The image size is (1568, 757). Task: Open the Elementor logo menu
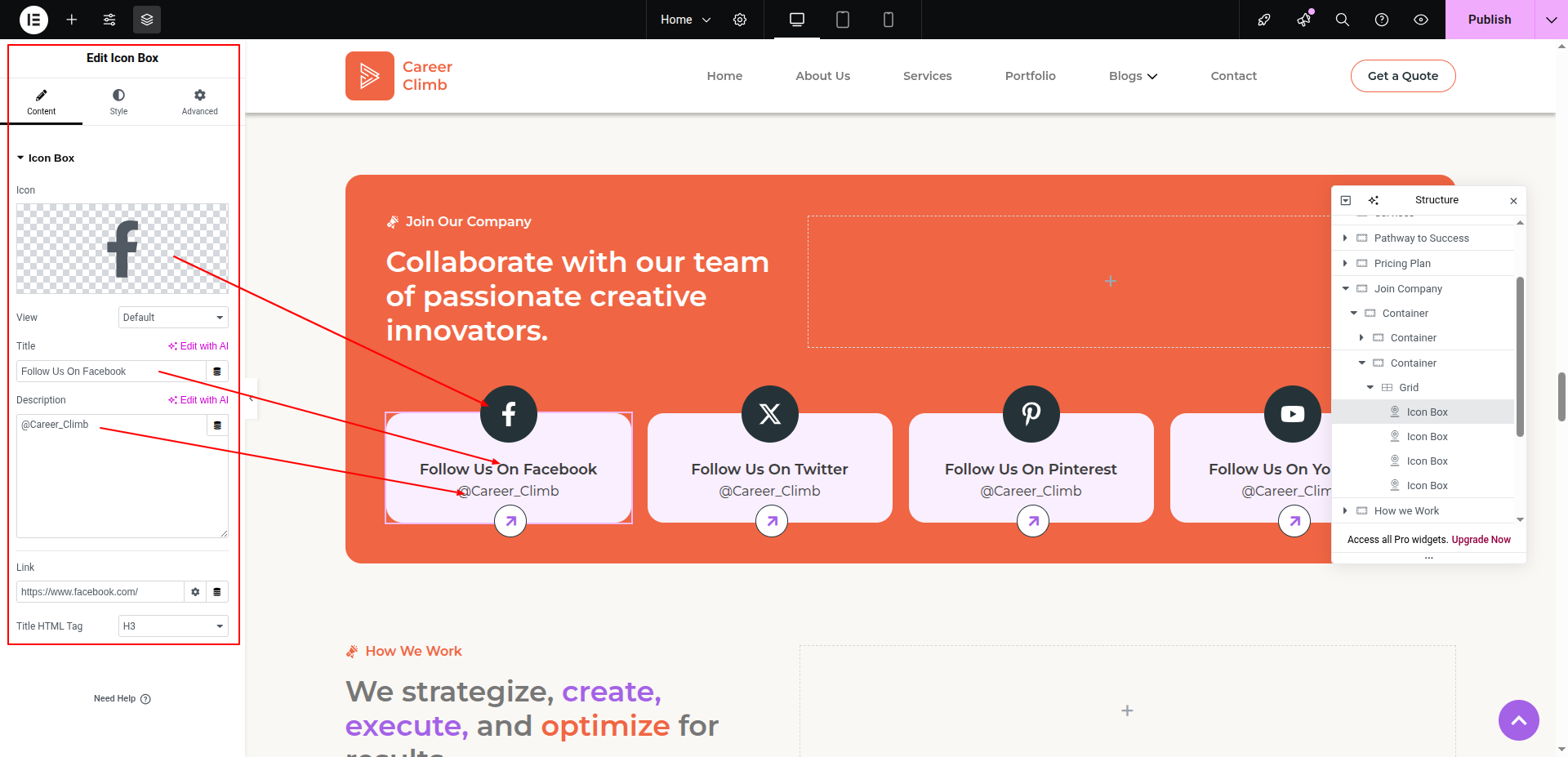point(33,20)
